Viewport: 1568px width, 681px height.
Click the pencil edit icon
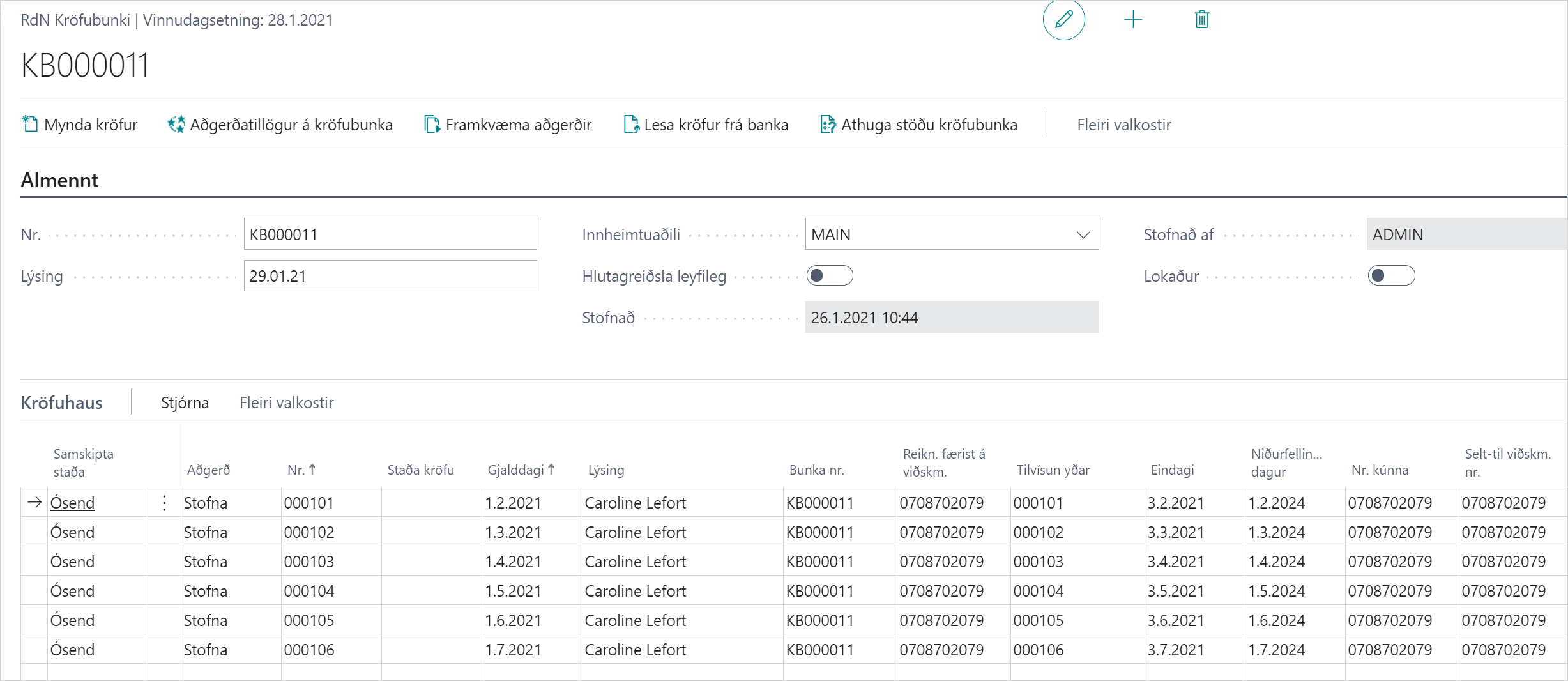pyautogui.click(x=1063, y=20)
